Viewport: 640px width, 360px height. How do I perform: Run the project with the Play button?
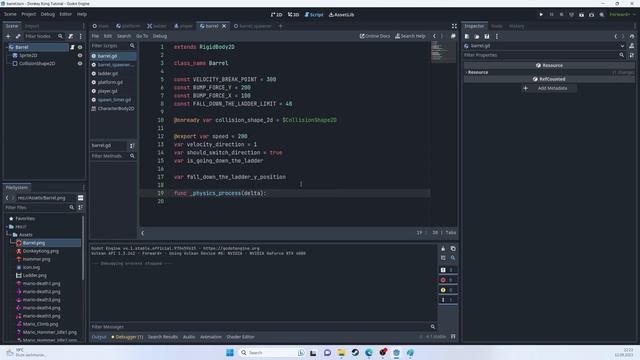pos(541,15)
